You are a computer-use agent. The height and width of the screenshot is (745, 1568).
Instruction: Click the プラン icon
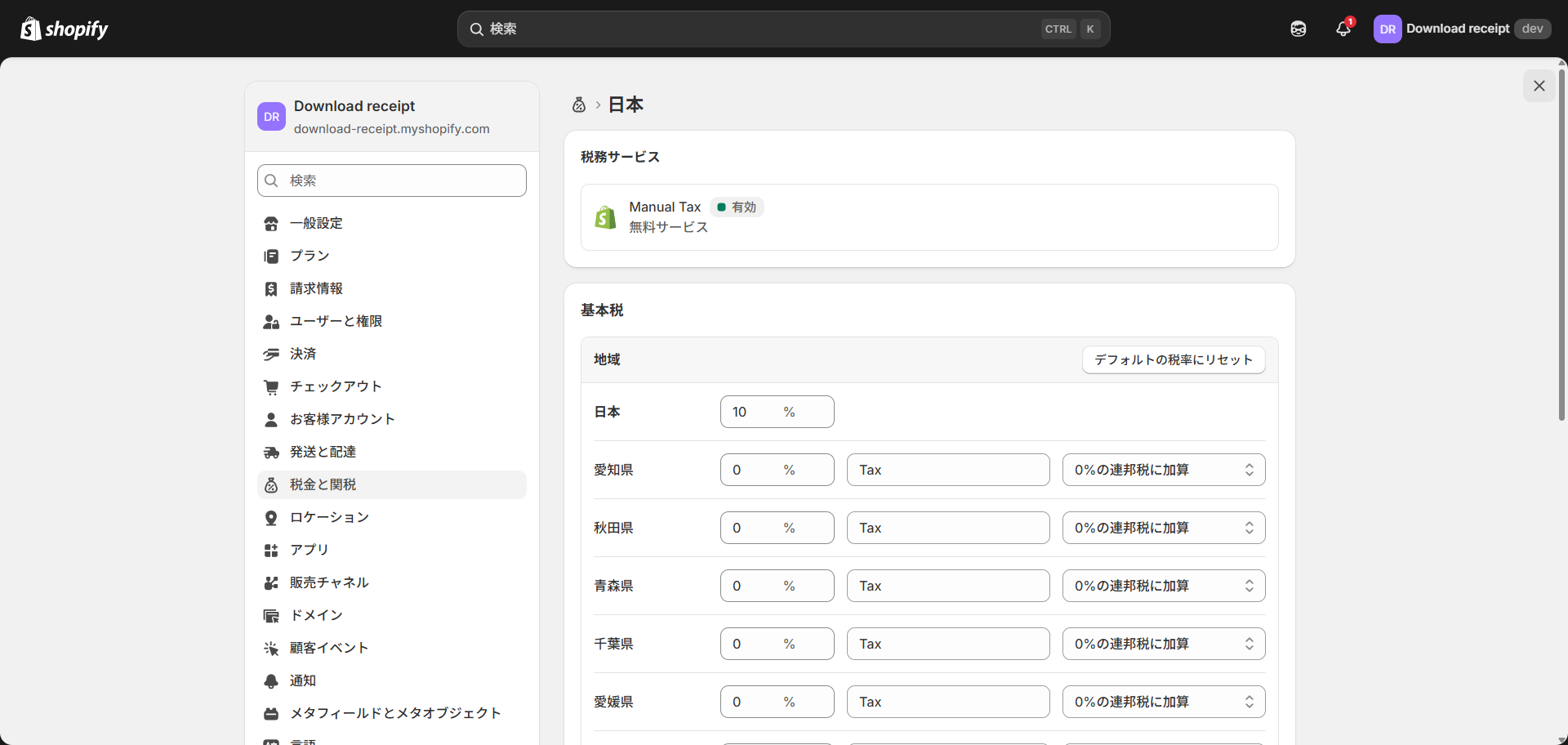point(271,256)
